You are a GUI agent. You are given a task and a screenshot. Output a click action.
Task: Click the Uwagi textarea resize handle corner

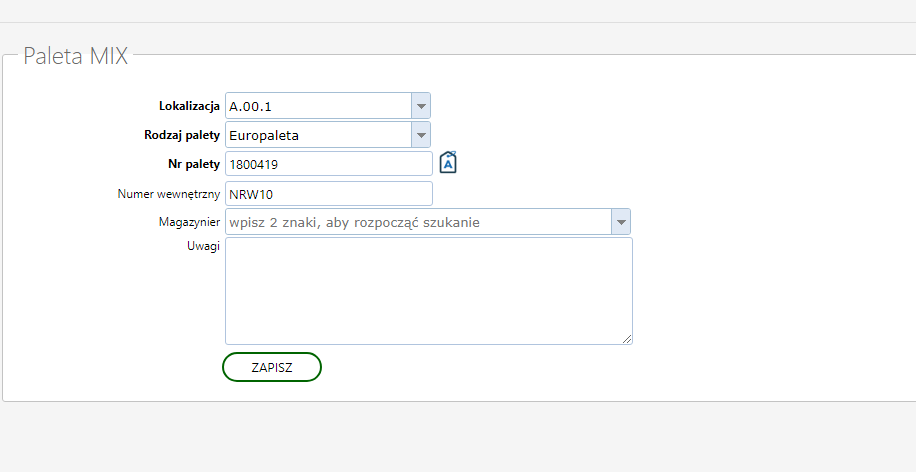[627, 339]
